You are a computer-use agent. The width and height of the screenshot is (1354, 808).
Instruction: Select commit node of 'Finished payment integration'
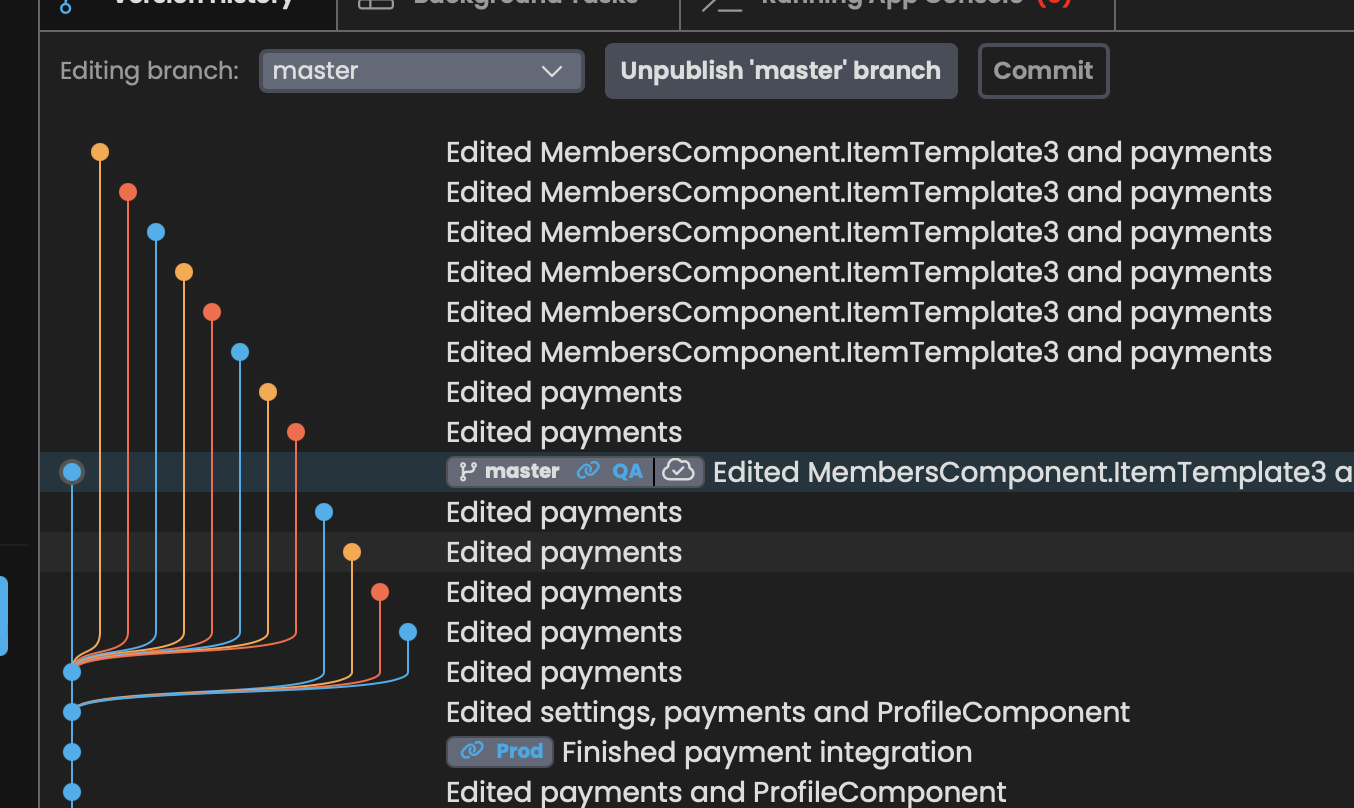[72, 752]
